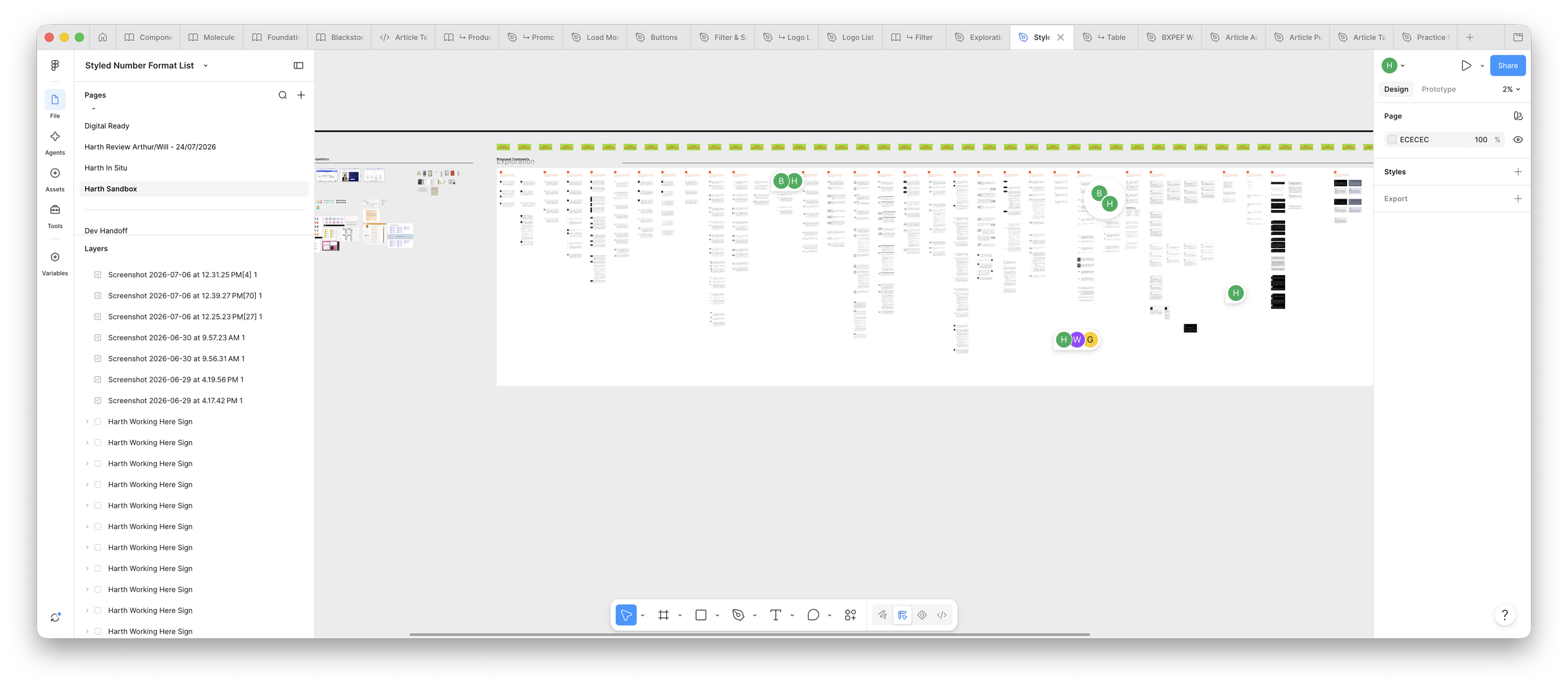
Task: Open the zoom level 2% dropdown
Action: pos(1511,89)
